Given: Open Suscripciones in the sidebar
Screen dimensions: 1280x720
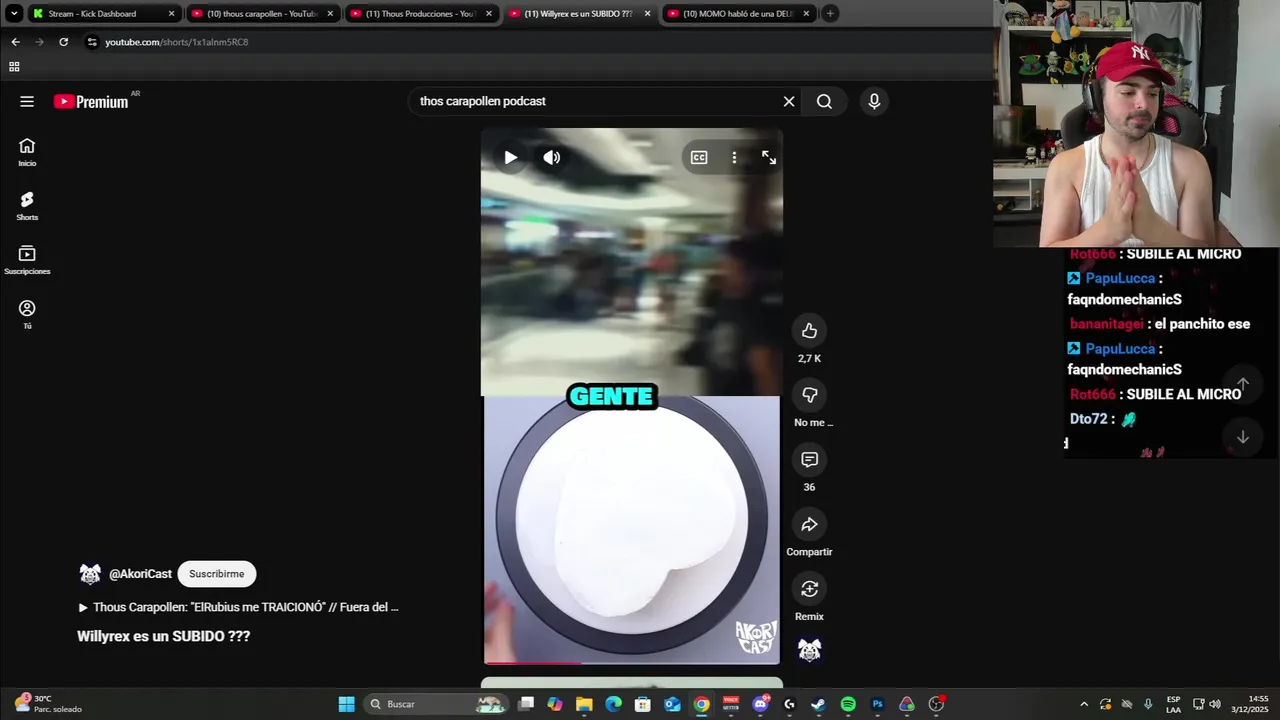Looking at the screenshot, I should [27, 260].
